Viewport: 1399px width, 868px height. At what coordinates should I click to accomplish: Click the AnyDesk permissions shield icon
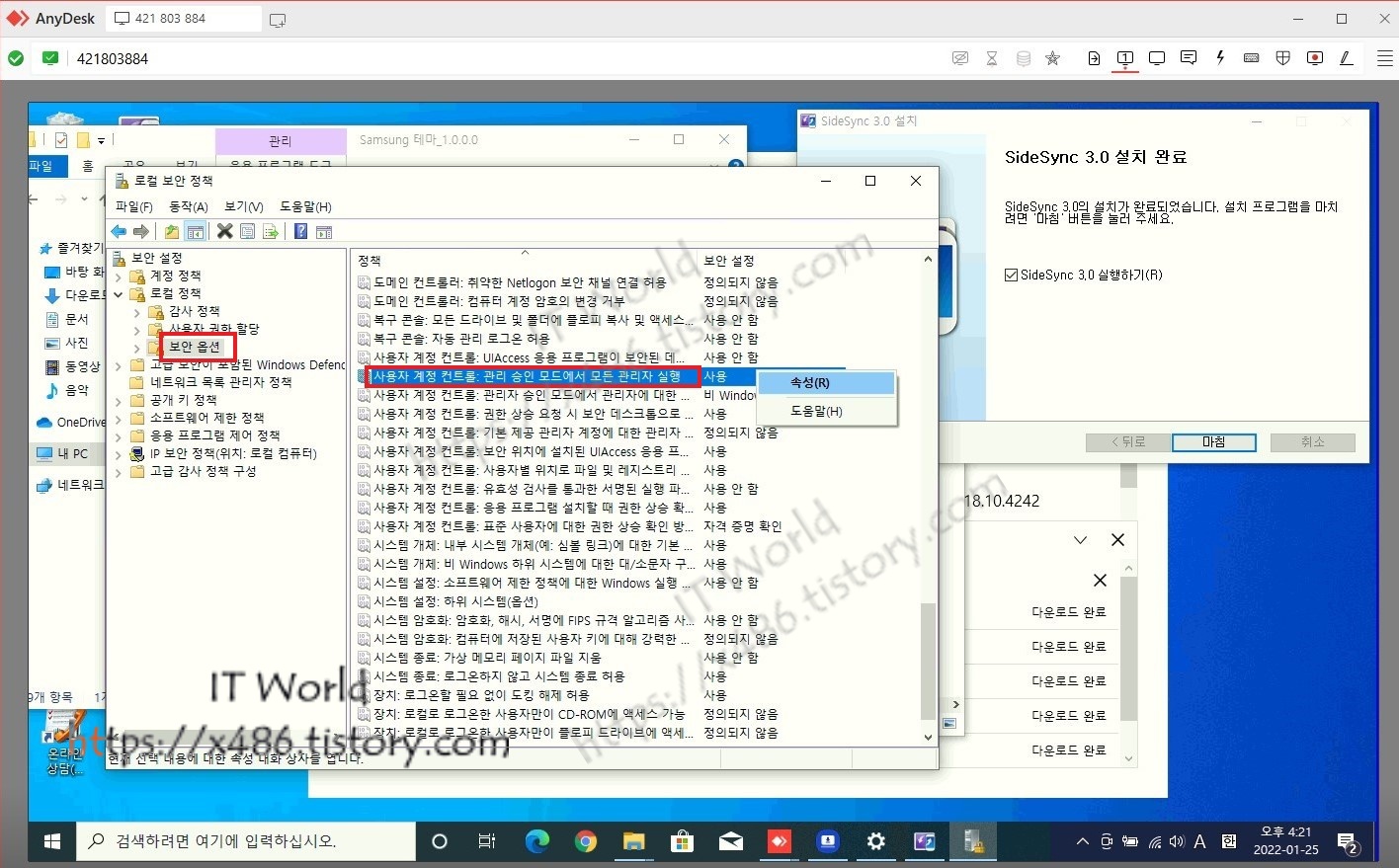(x=1283, y=58)
